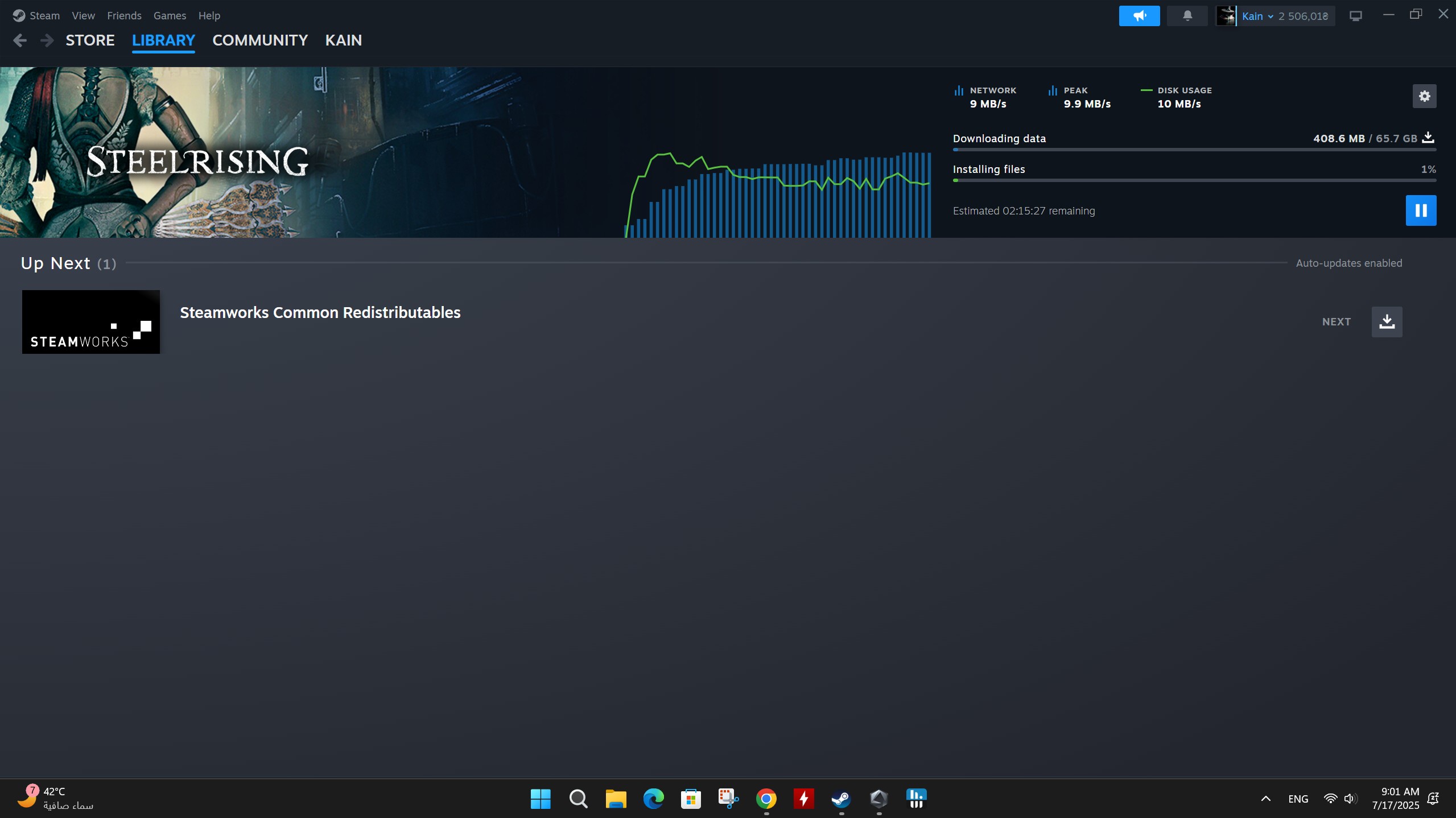Screen dimensions: 1456x818
Task: Open the Friends menu
Action: click(124, 15)
